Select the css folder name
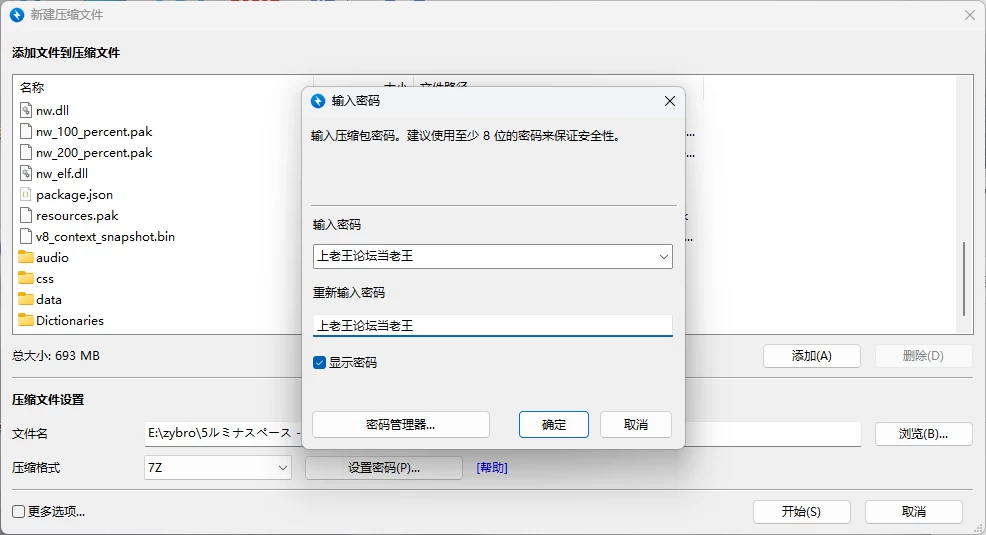Screen dimensions: 986x535 point(45,278)
